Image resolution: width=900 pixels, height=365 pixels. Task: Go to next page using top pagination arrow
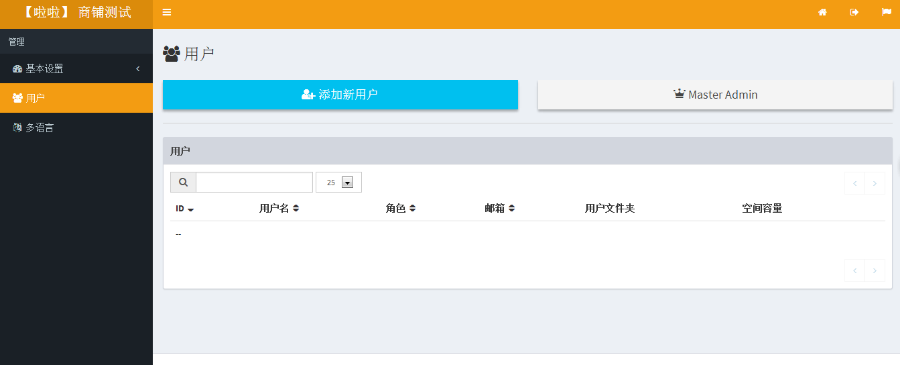pos(875,184)
